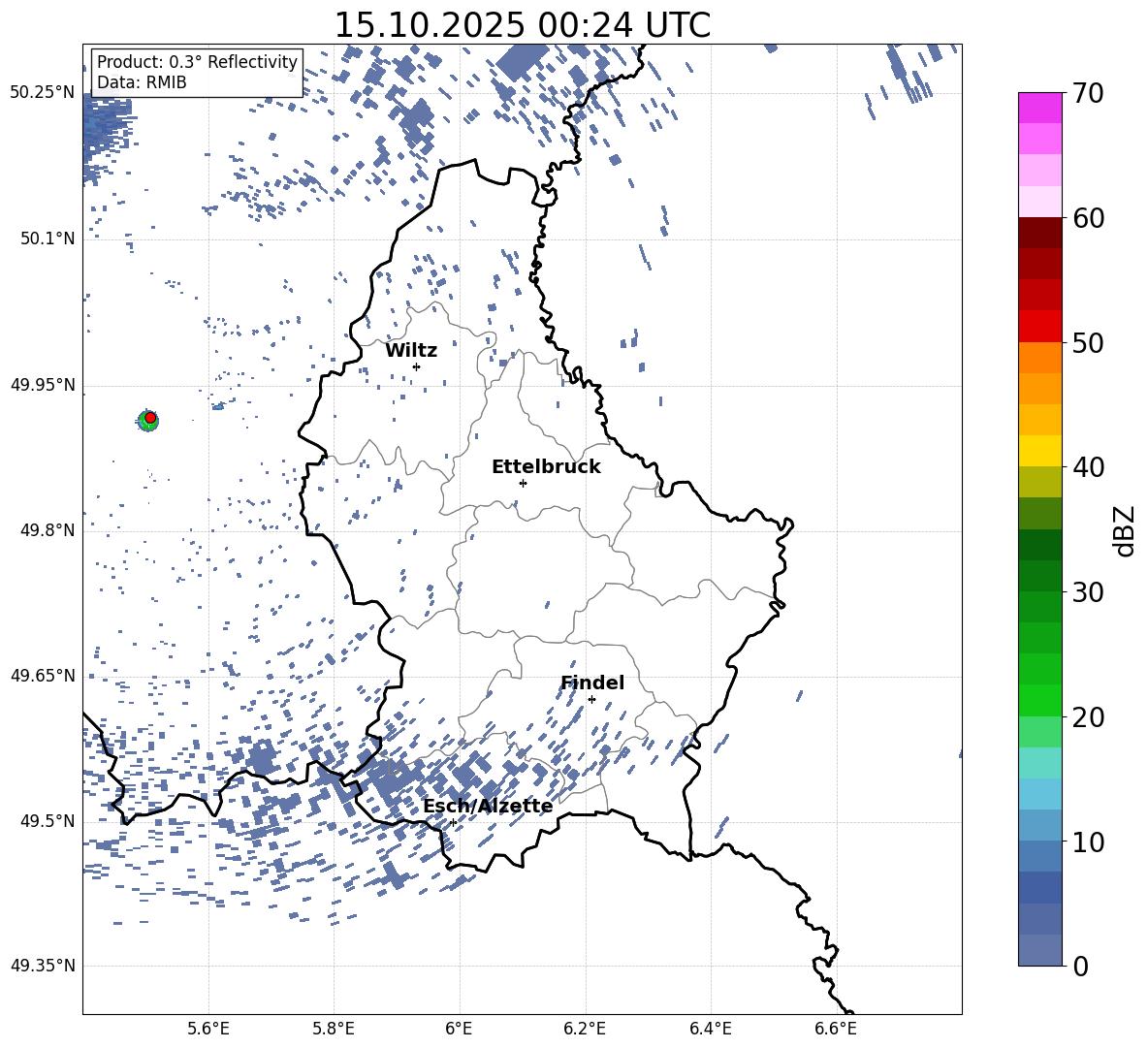This screenshot has width=1148, height=1048.
Task: Click the Esch/Alzette city label
Action: point(488,807)
